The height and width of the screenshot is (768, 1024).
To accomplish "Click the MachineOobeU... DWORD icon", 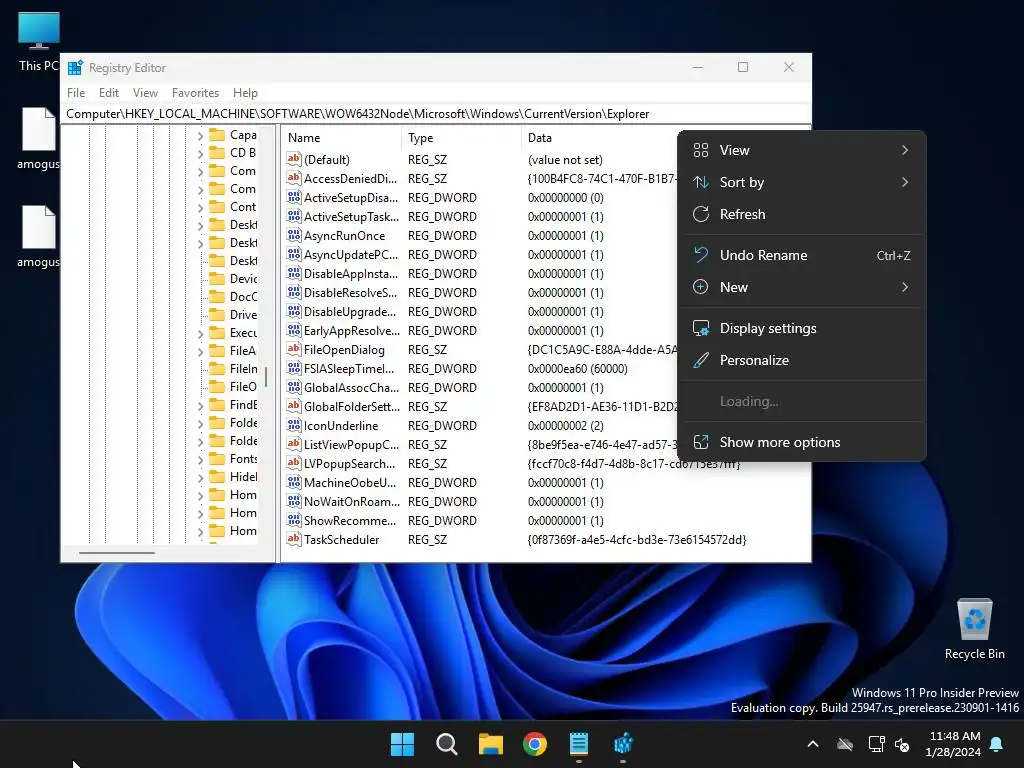I will pos(294,483).
